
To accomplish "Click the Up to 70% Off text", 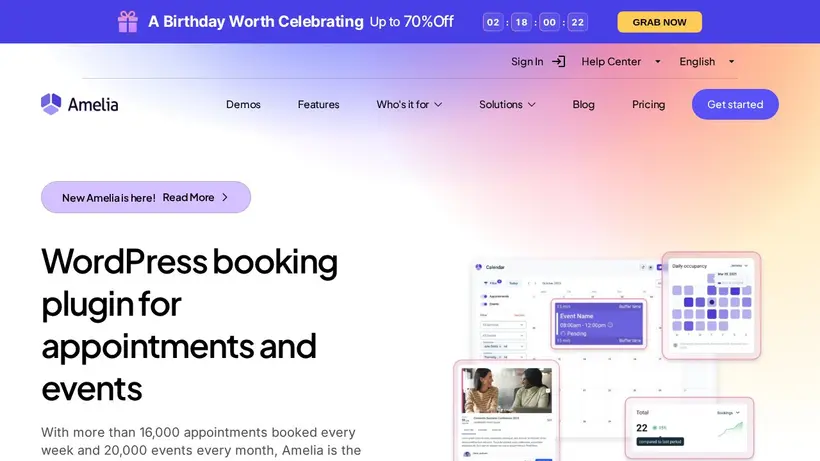I will [412, 21].
